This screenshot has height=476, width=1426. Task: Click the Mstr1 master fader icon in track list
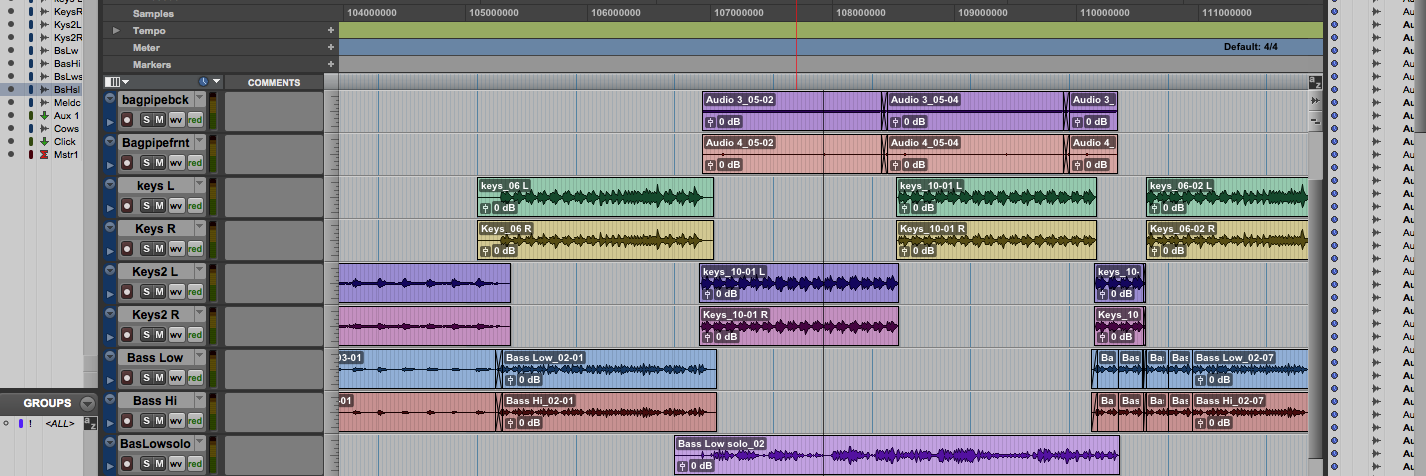(x=44, y=155)
